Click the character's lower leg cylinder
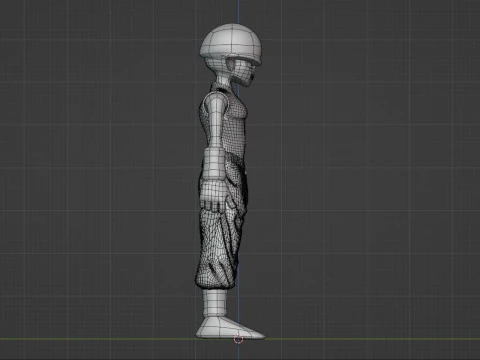Image resolution: width=480 pixels, height=360 pixels. click(215, 303)
